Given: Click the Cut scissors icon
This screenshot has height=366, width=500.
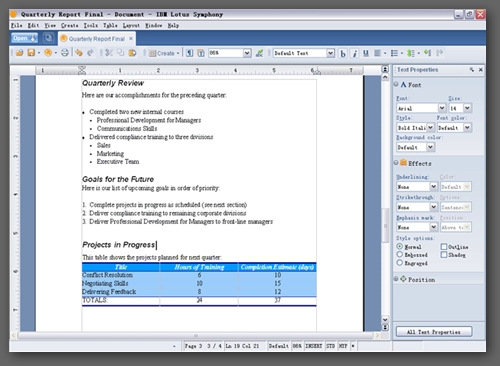Looking at the screenshot, I should (x=109, y=53).
